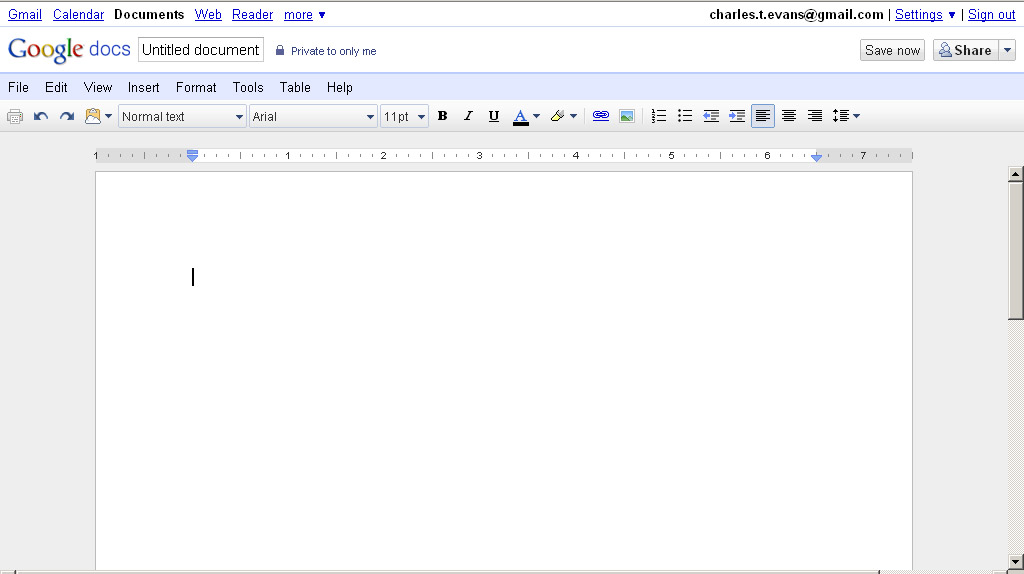Click the Reader link

(x=253, y=14)
